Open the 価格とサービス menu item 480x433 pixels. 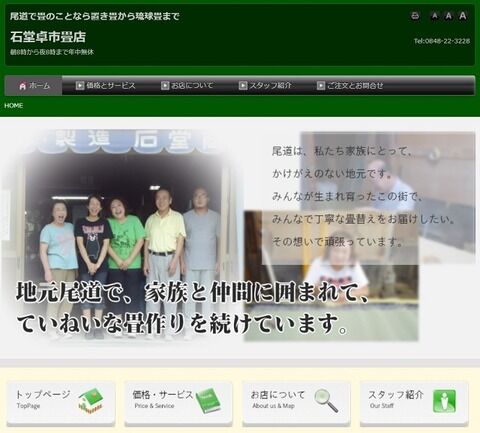click(x=106, y=86)
